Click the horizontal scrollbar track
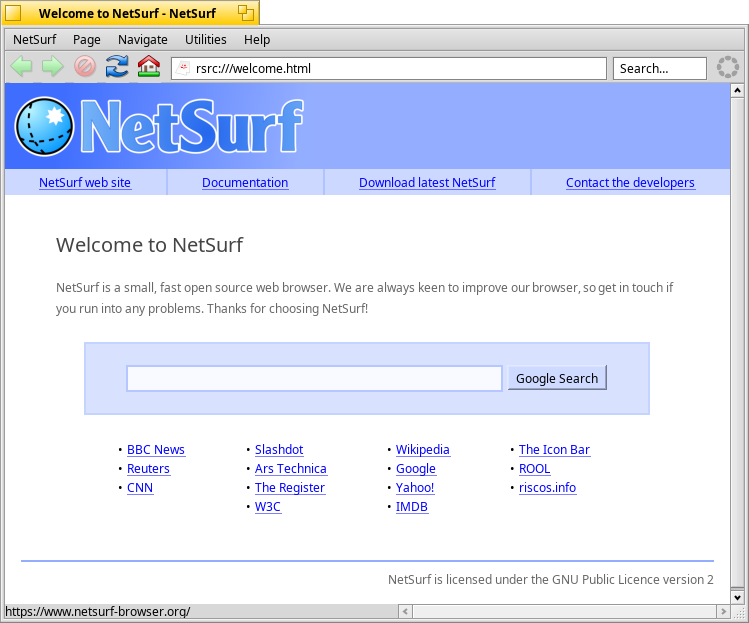The height and width of the screenshot is (623, 749). [564, 612]
